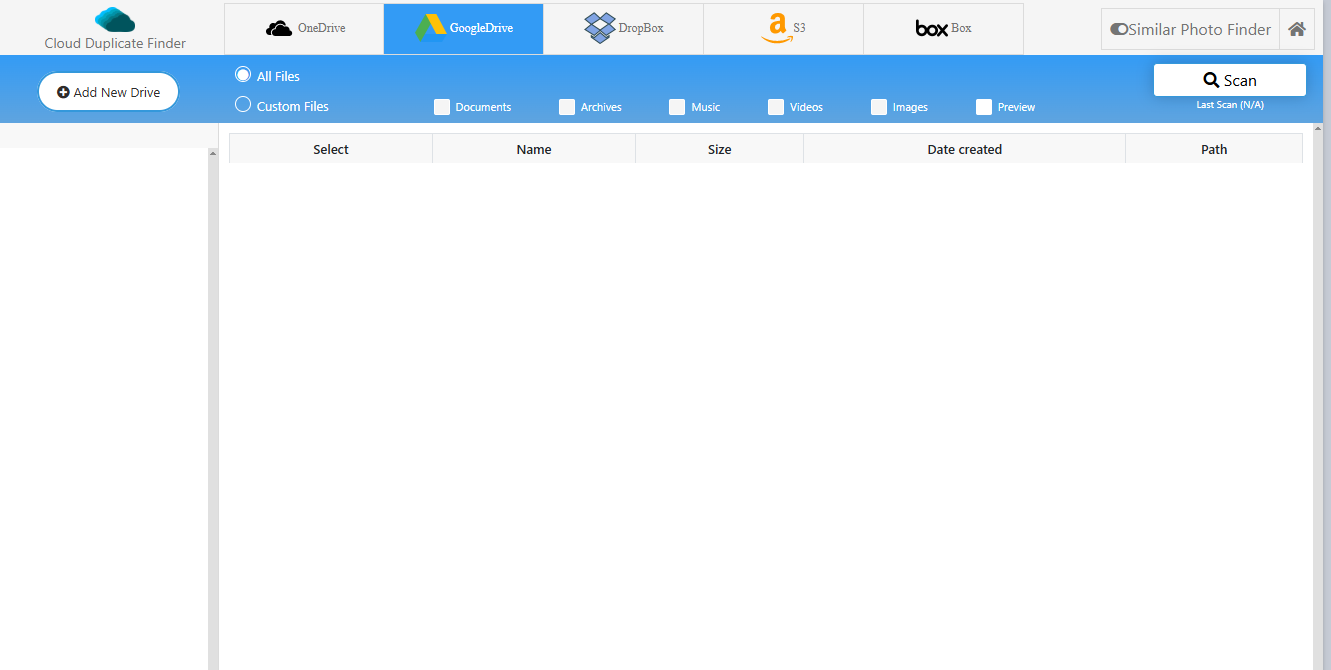
Task: Open the Amazon S3 tab
Action: click(783, 29)
